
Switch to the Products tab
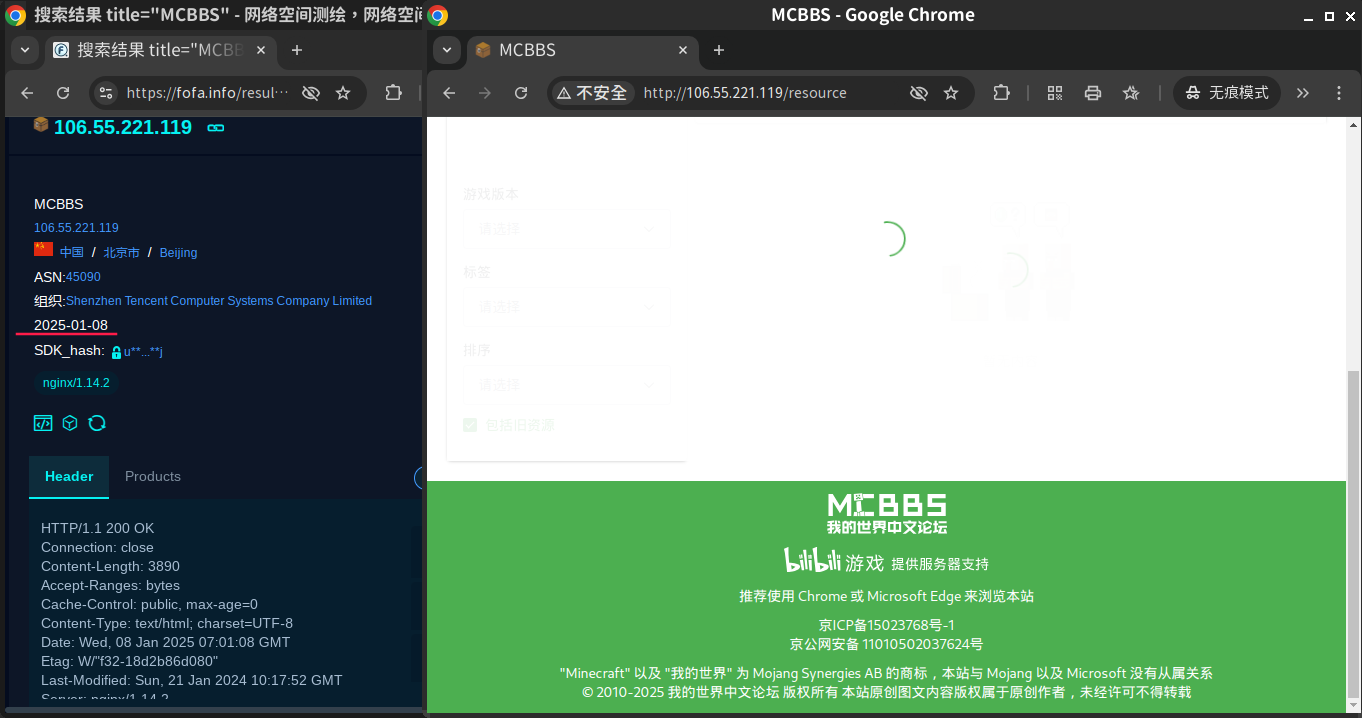point(153,477)
